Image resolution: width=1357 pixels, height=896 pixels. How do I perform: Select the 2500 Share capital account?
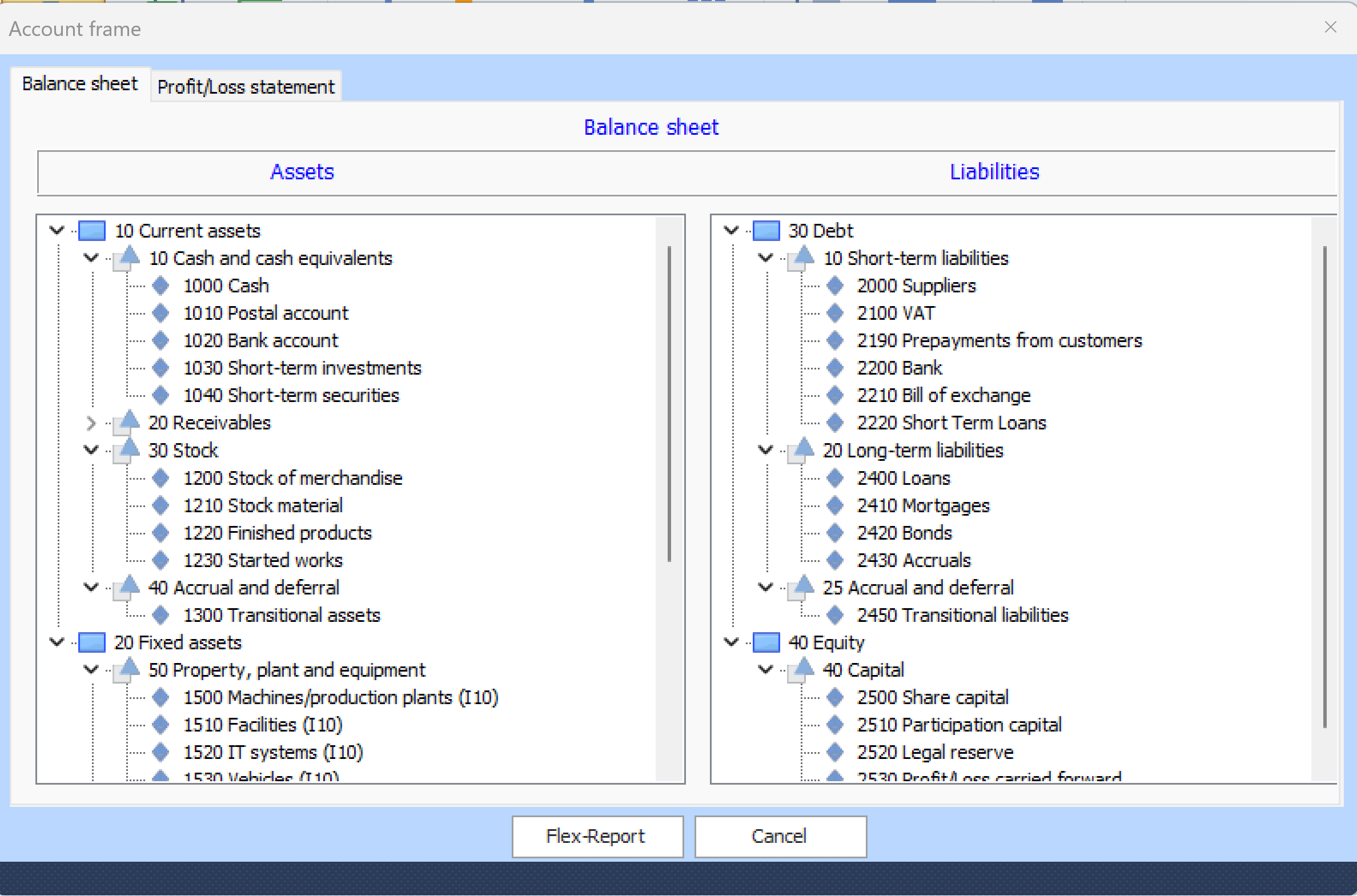point(932,697)
